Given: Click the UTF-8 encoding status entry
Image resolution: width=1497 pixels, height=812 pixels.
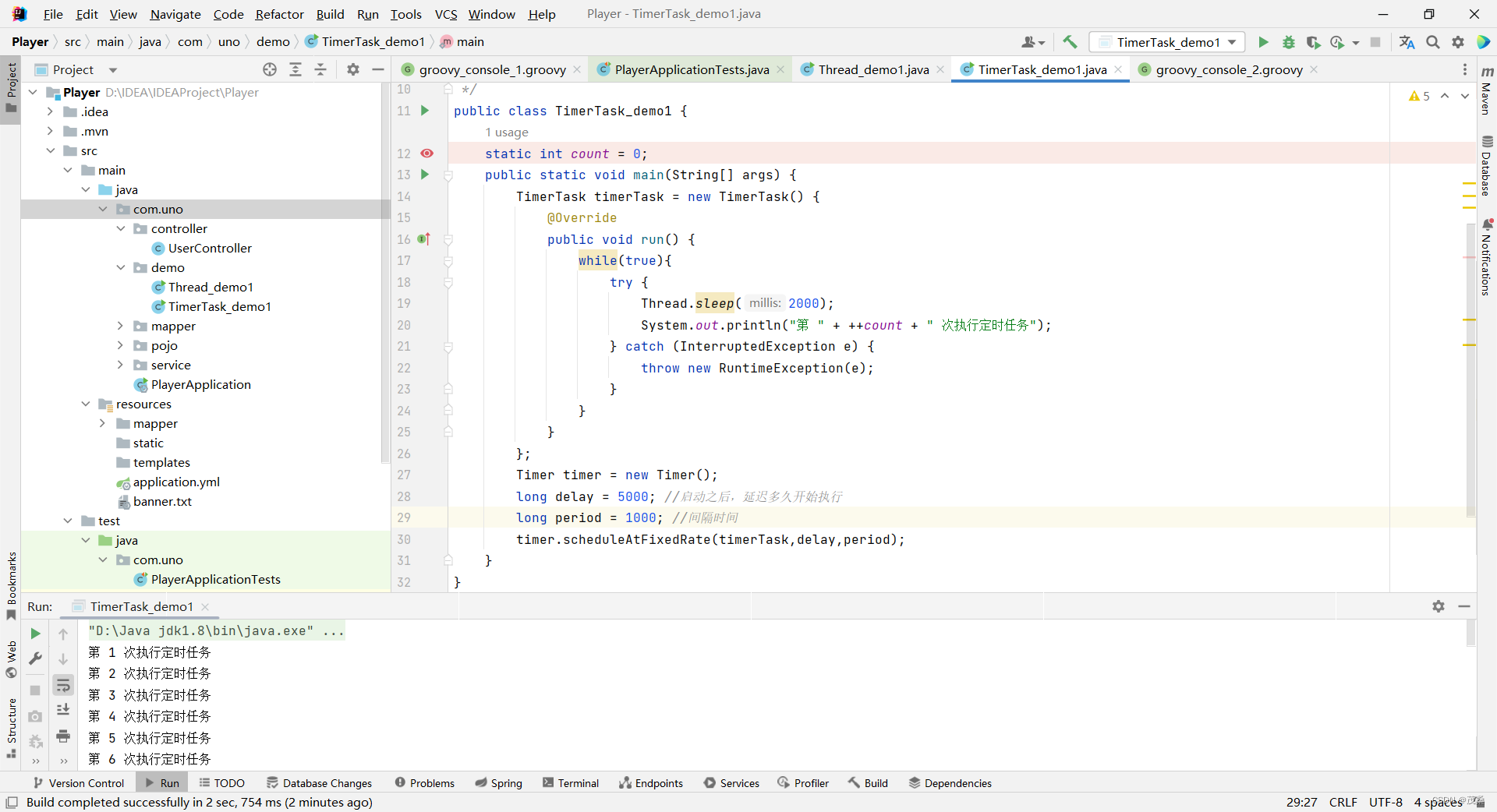Looking at the screenshot, I should click(x=1386, y=802).
